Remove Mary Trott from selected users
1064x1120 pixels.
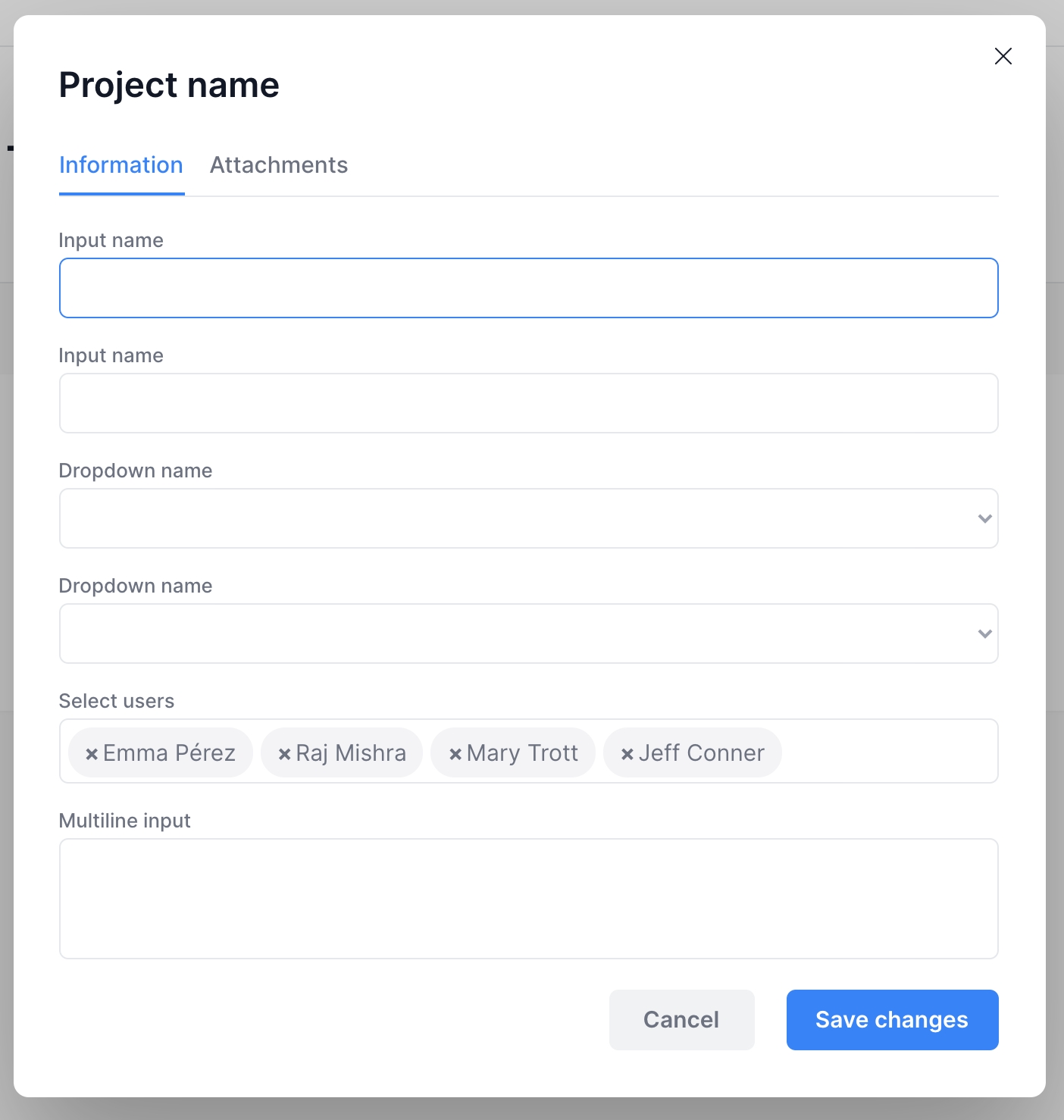click(x=455, y=754)
